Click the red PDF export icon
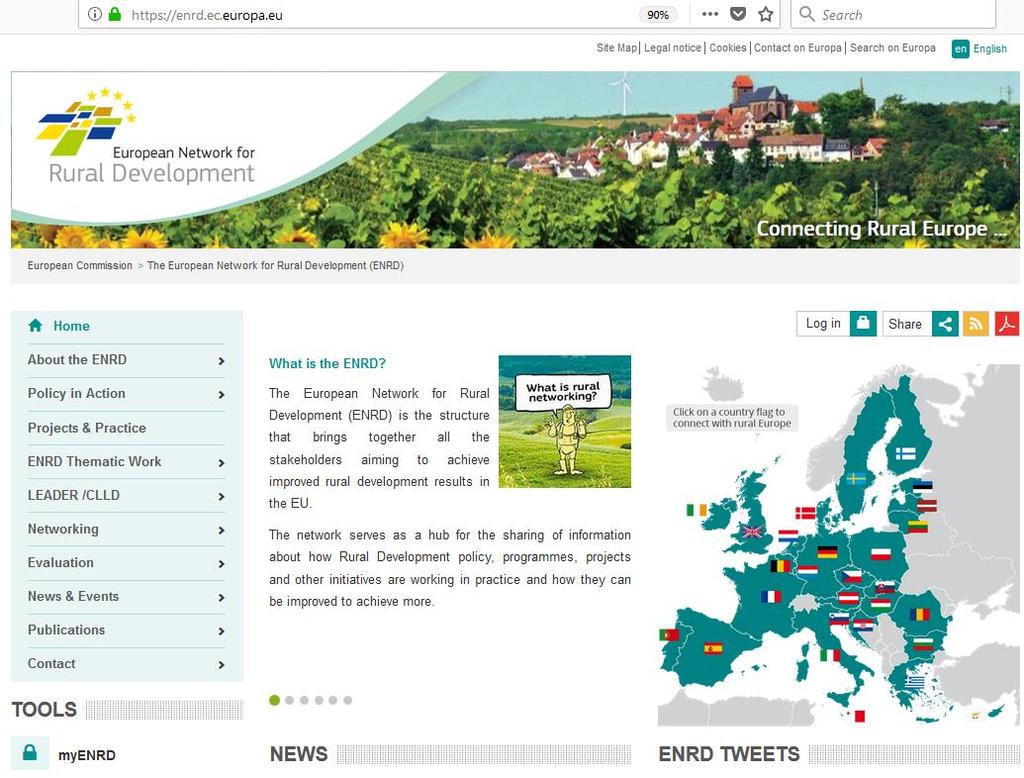The image size is (1024, 778). pos(1007,323)
